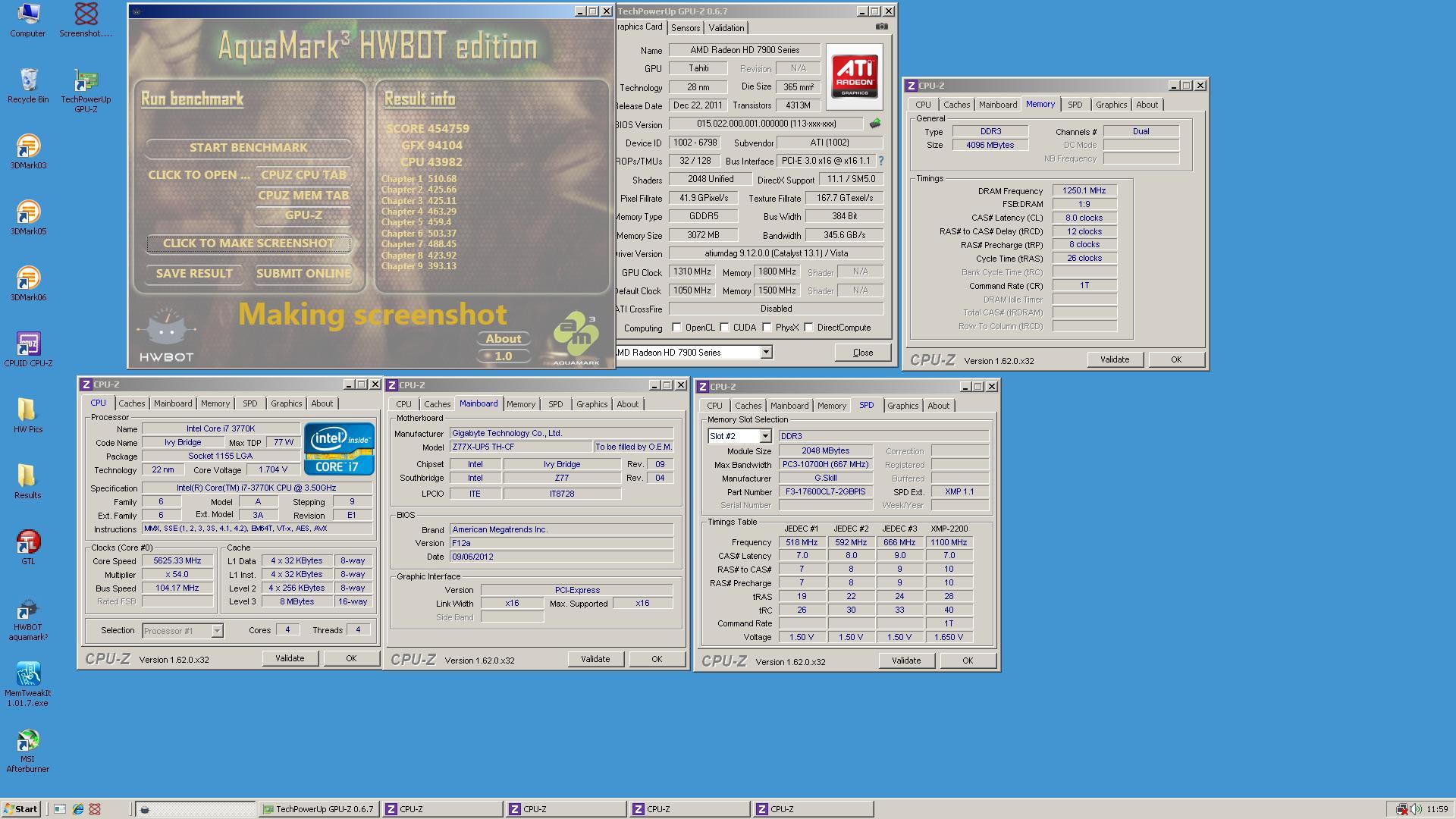Viewport: 1456px width, 819px height.
Task: Launch the 3DMark03 desktop shortcut
Action: pyautogui.click(x=28, y=152)
